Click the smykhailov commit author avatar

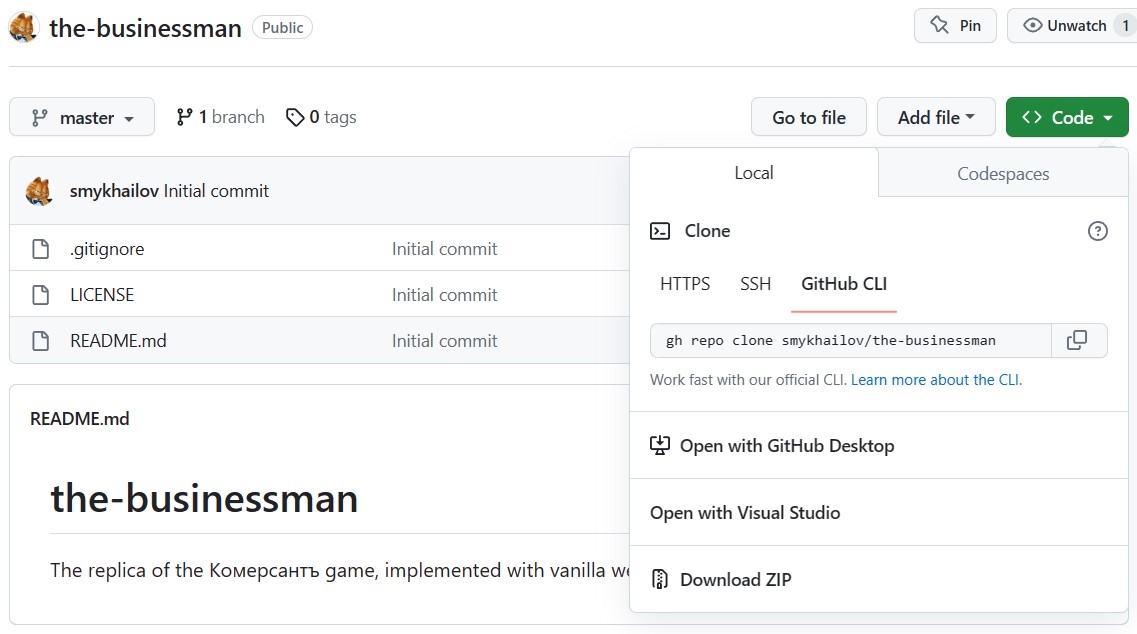tap(39, 190)
